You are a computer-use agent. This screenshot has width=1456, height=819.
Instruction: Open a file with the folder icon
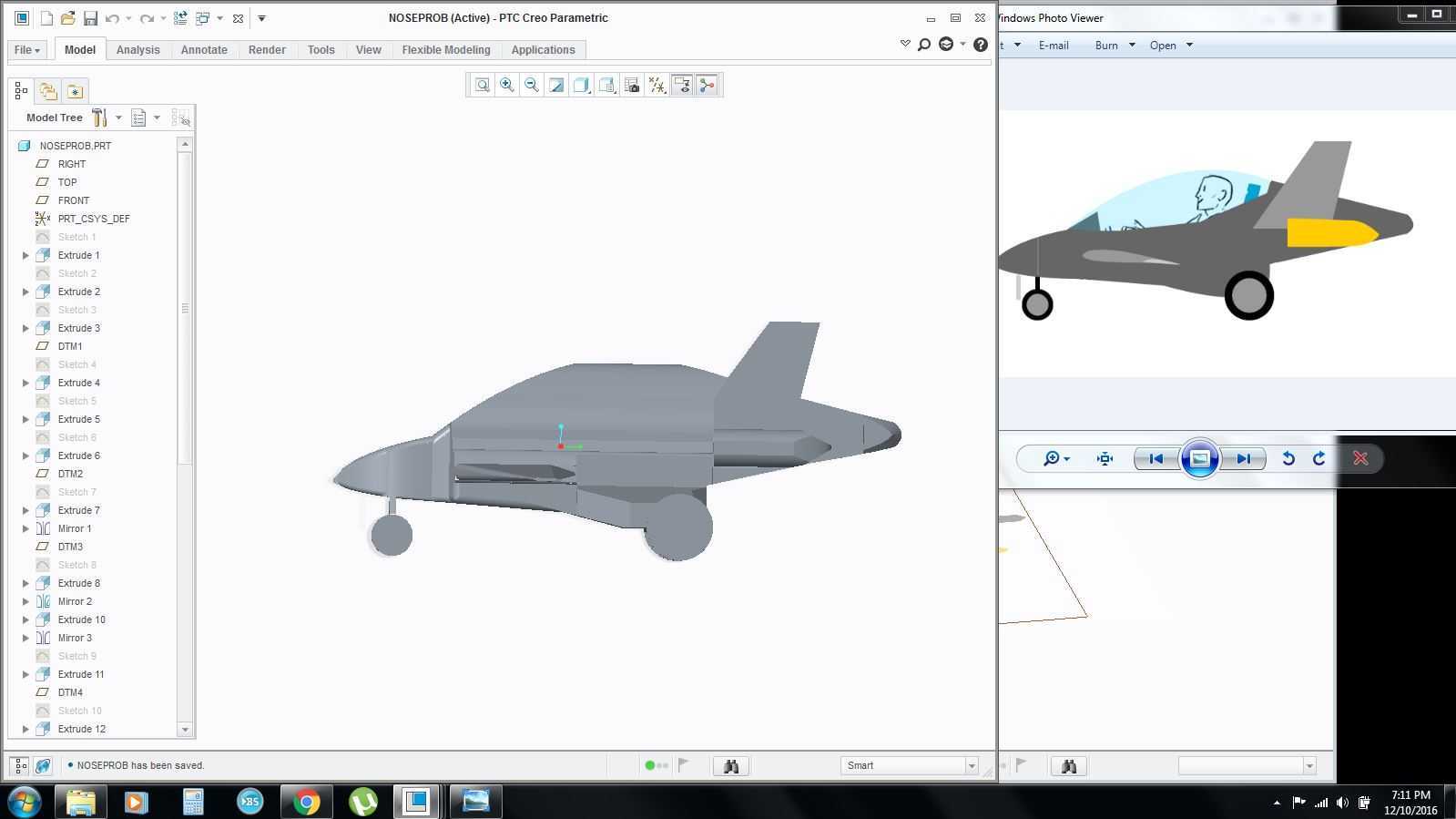coord(68,18)
